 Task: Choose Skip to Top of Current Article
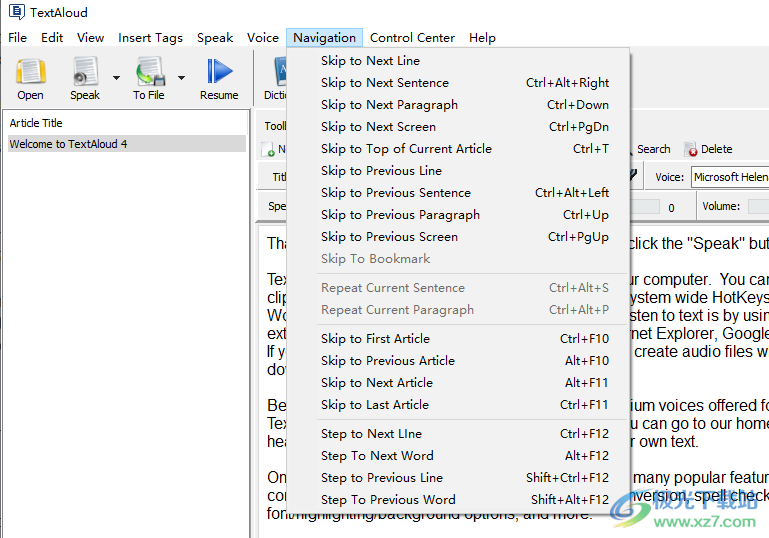click(458, 149)
